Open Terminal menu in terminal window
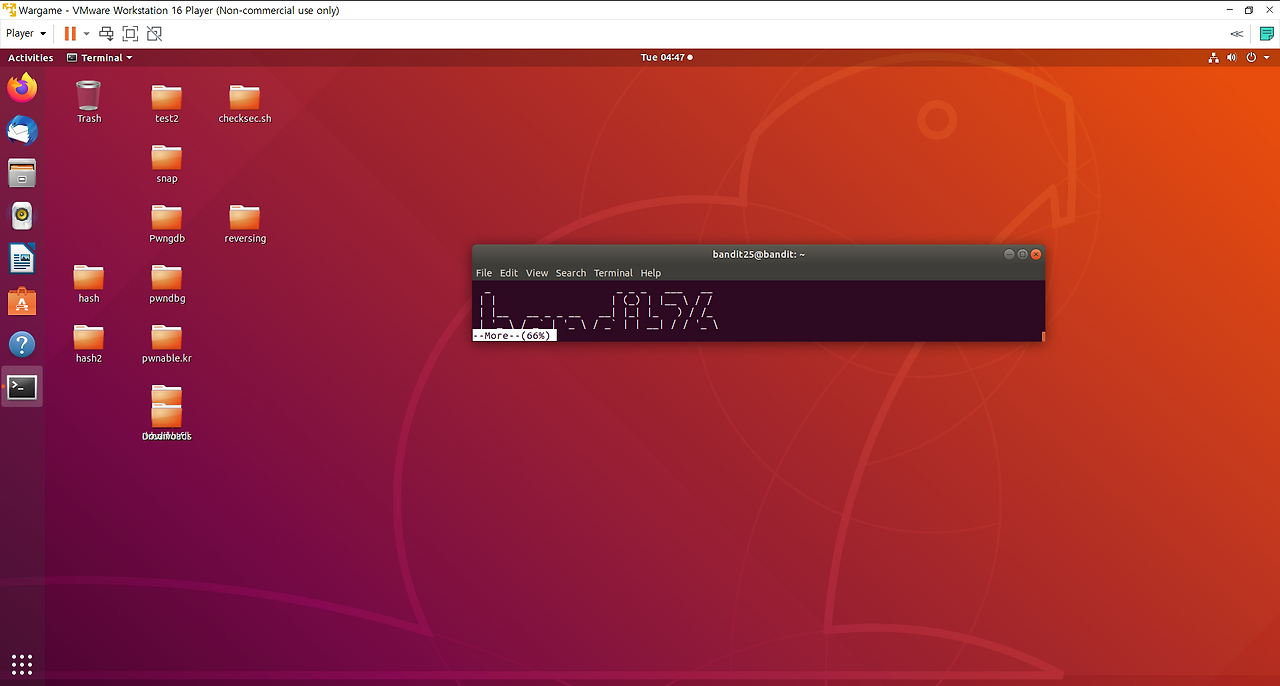The image size is (1280, 686). 613,273
